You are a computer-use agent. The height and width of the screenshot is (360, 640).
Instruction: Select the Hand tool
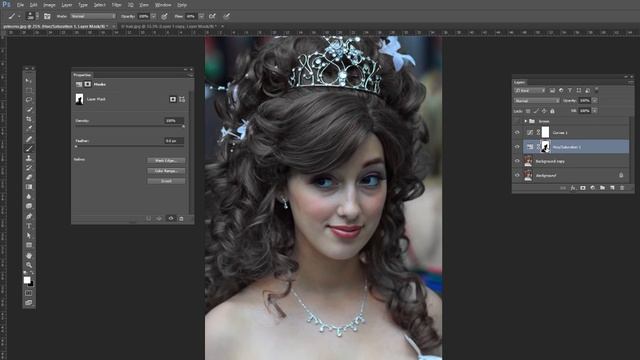(x=29, y=256)
